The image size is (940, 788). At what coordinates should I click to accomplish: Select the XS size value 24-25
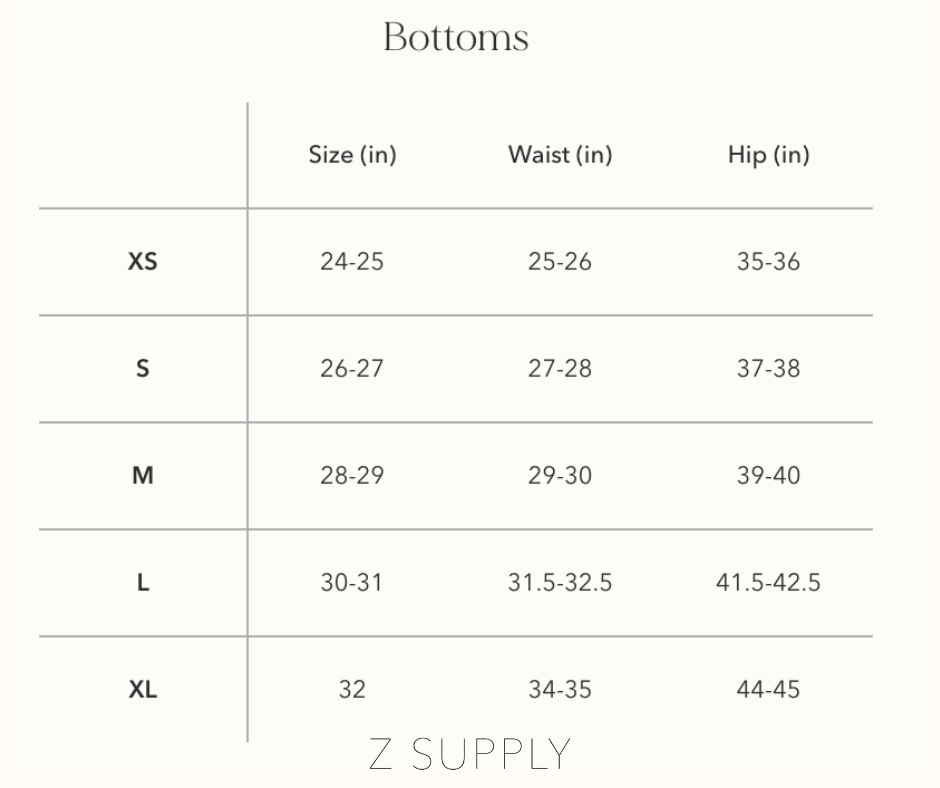pyautogui.click(x=352, y=262)
